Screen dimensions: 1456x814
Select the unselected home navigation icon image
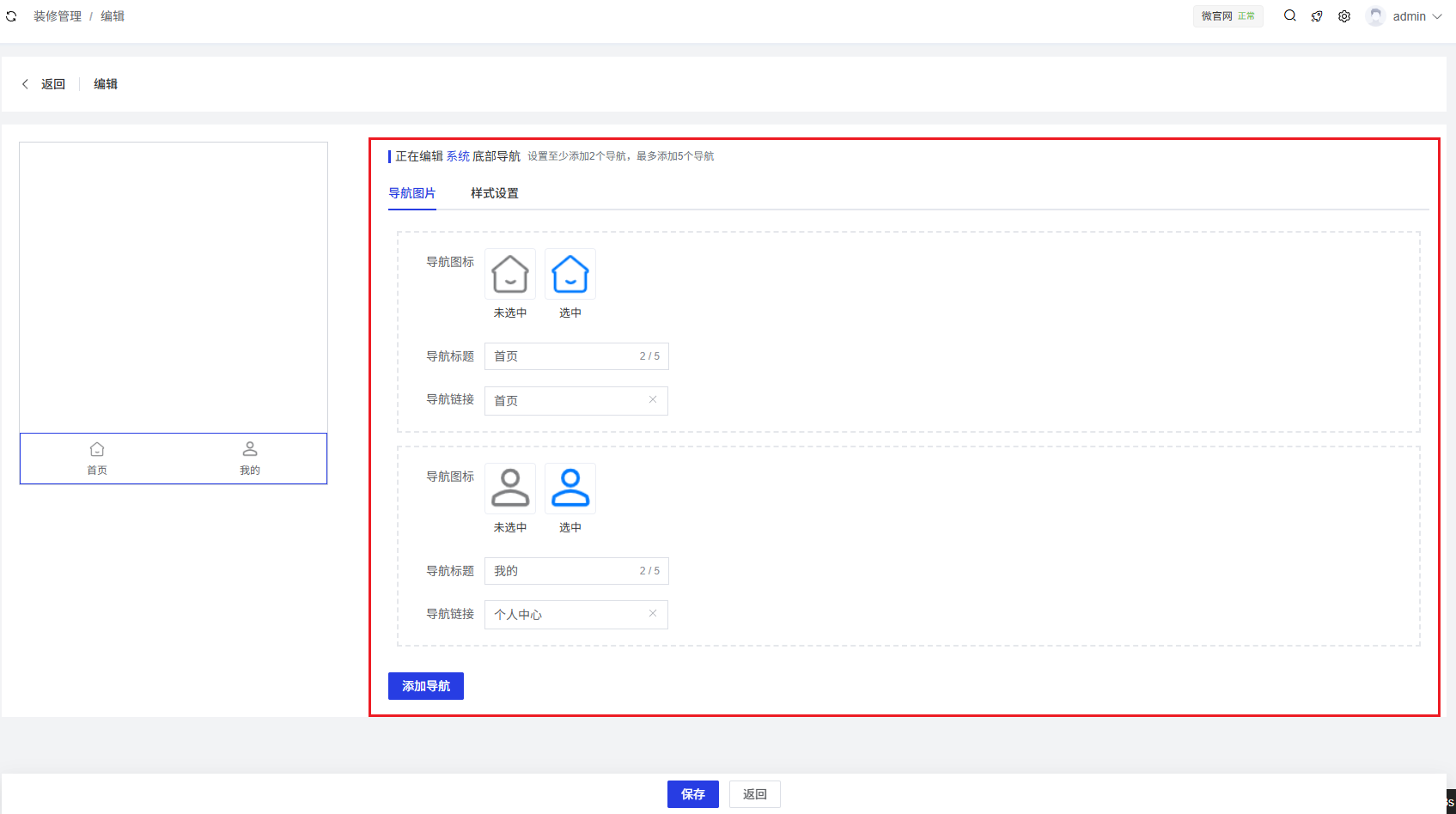pos(510,274)
